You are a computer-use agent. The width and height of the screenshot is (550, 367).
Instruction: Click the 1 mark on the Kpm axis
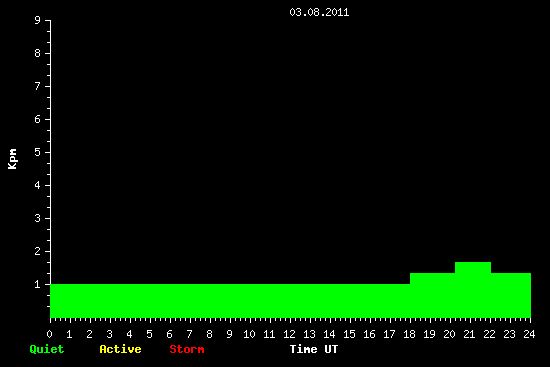point(38,284)
